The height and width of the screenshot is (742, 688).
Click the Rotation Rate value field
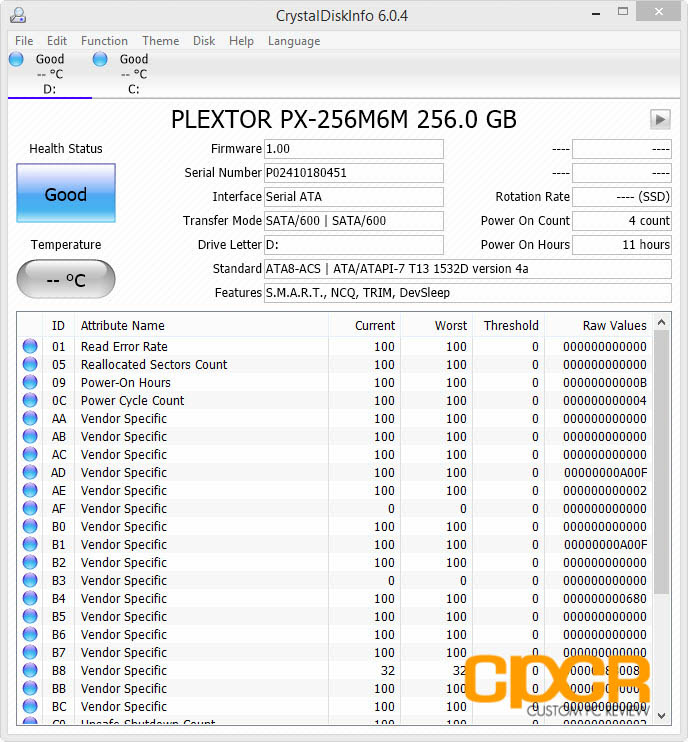coord(622,197)
